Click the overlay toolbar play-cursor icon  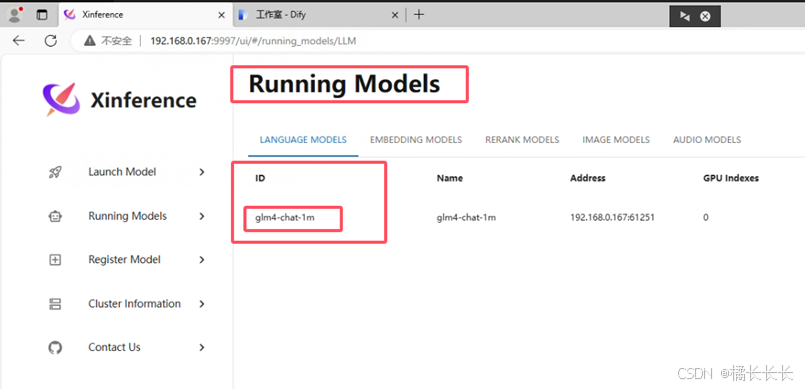[684, 16]
